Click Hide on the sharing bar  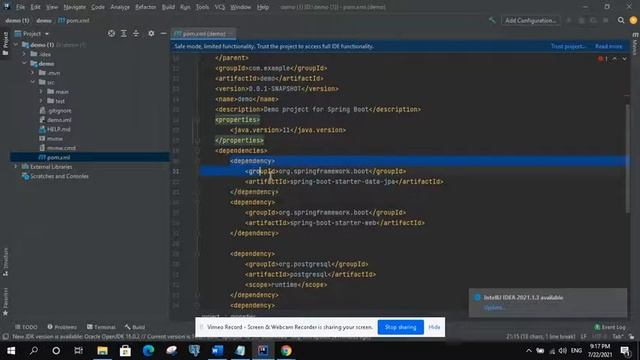coord(434,327)
